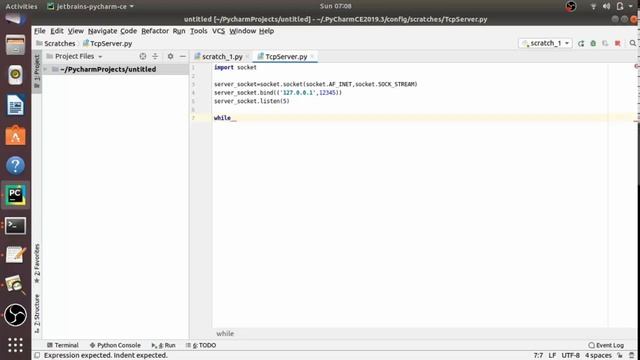
Task: Click the 'import socket' code line
Action: click(235, 67)
